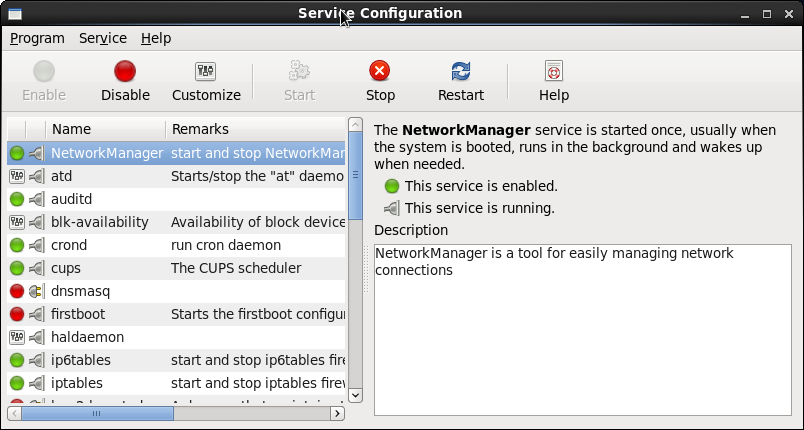Click the red disabled icon for dnsmasq
Viewport: 804px width, 430px height.
(17, 291)
